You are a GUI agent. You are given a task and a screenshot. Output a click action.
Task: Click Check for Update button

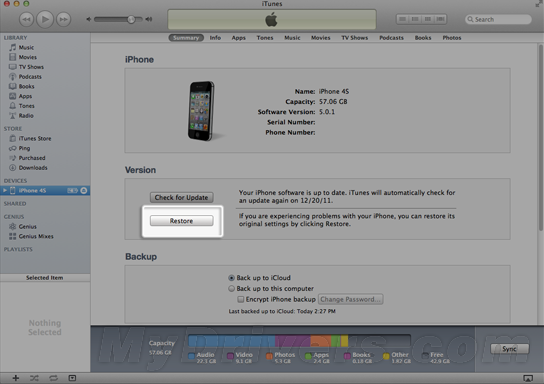181,197
